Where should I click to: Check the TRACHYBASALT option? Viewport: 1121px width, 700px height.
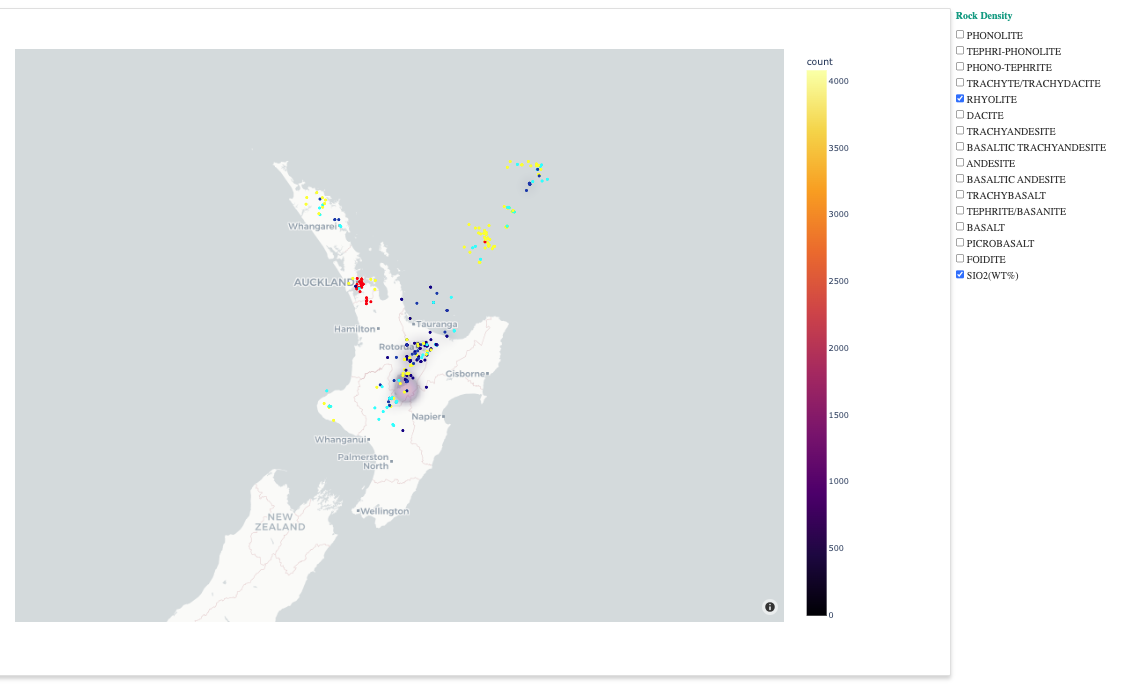pos(959,193)
